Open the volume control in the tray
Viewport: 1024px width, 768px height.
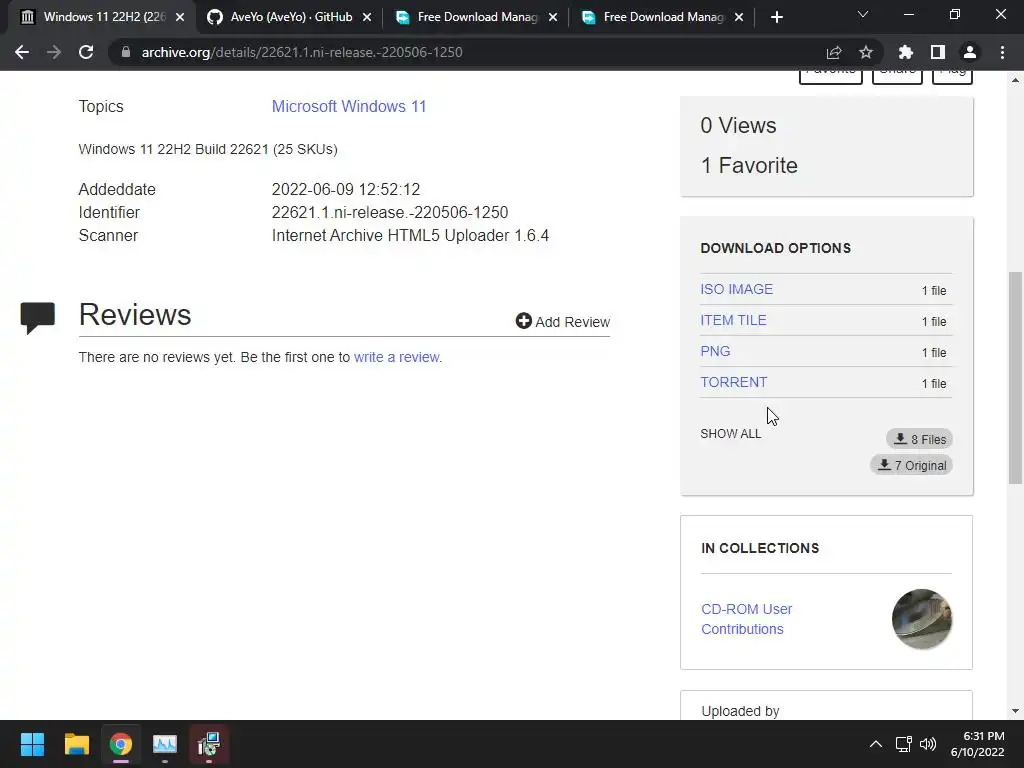click(927, 744)
